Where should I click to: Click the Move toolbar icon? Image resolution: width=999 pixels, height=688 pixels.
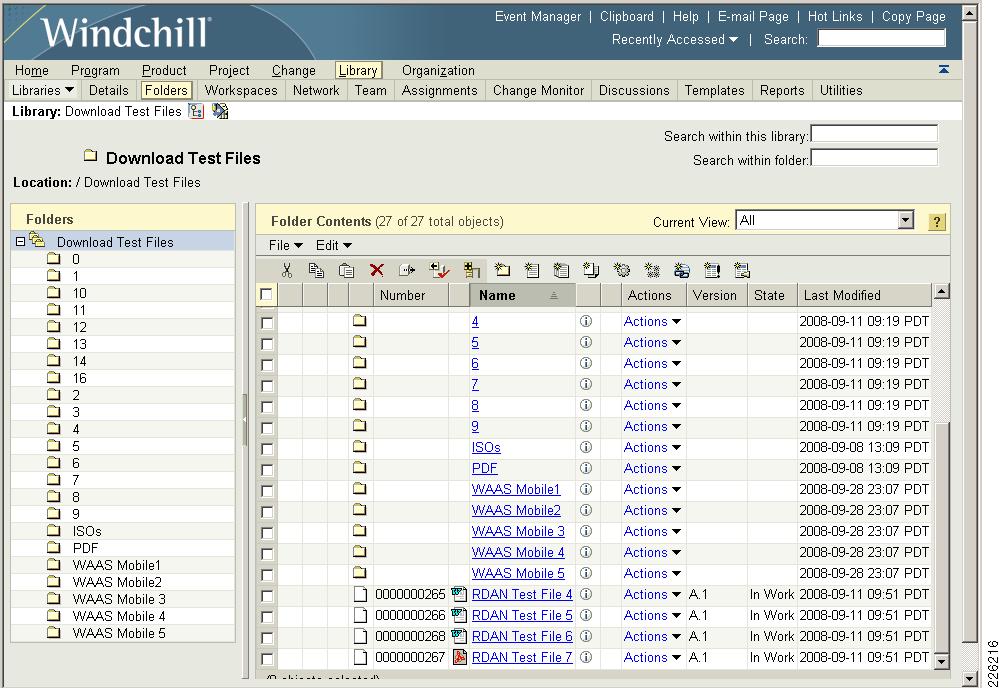(x=406, y=270)
